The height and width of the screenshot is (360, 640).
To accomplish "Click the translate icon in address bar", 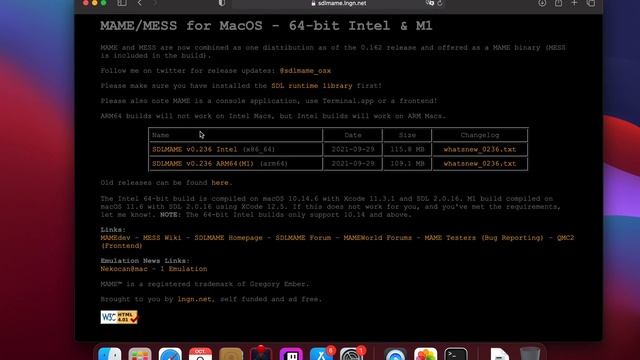I will click(429, 3).
